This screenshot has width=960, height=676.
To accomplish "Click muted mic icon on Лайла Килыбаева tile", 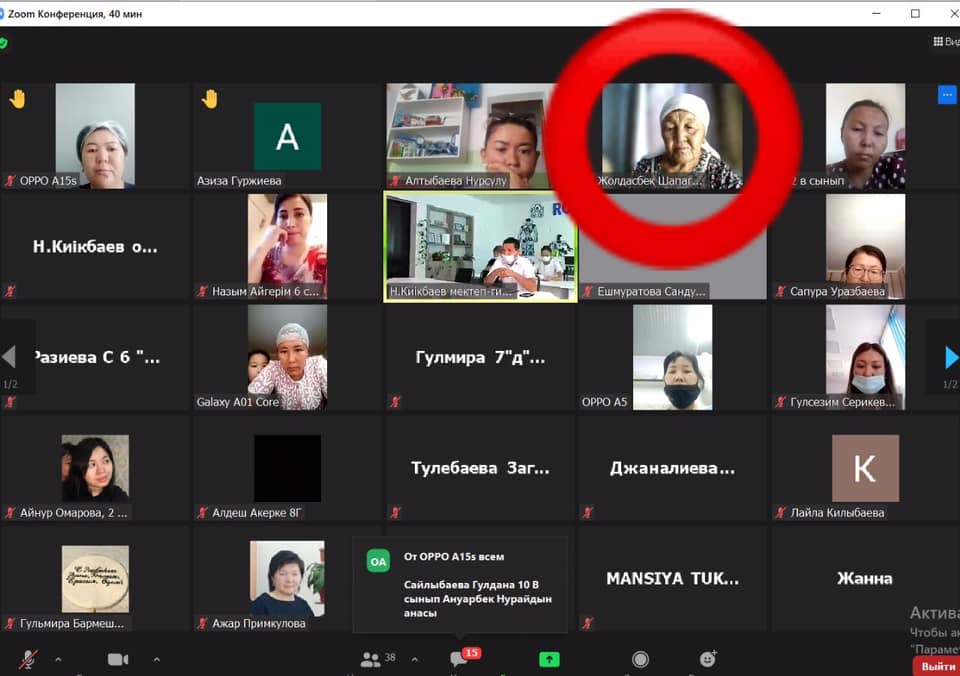I will tap(780, 513).
